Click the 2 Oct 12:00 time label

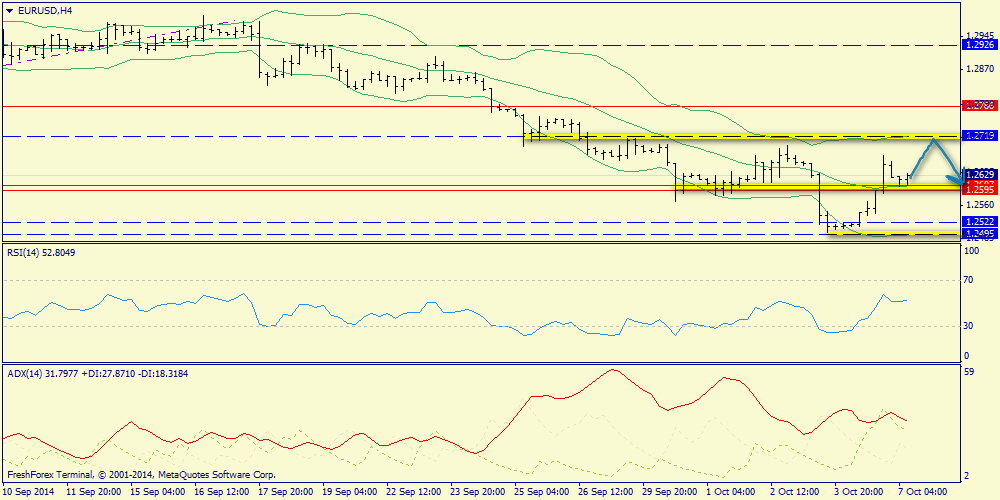pos(795,492)
